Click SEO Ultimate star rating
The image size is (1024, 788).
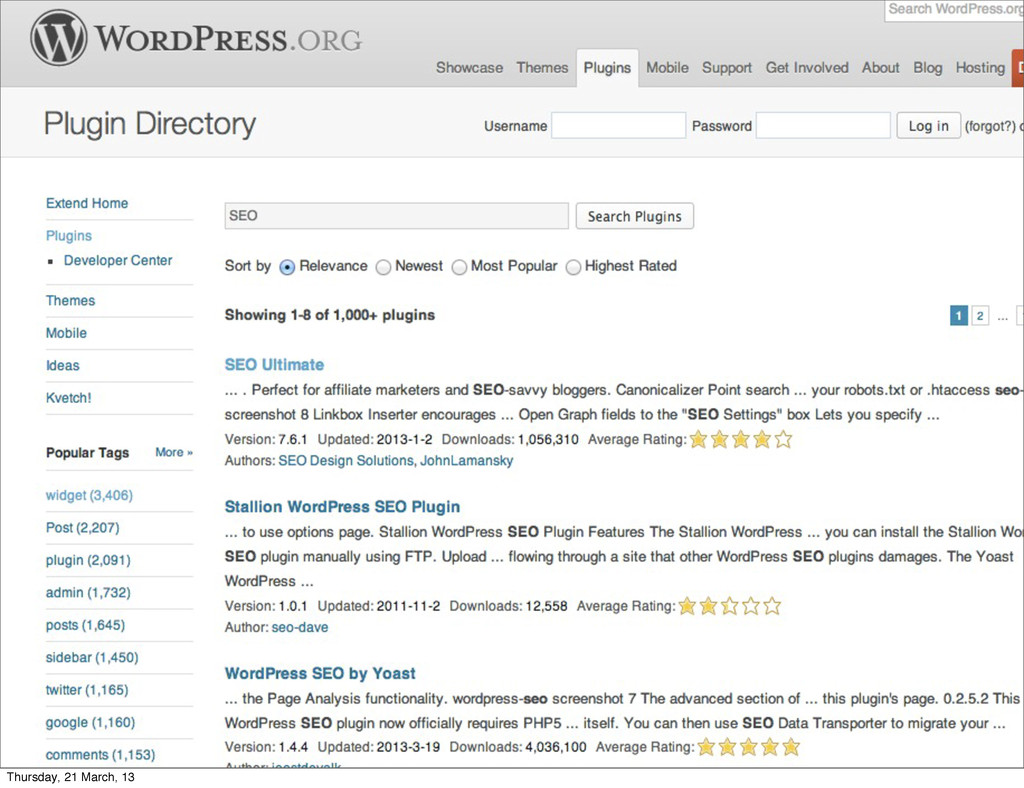741,439
